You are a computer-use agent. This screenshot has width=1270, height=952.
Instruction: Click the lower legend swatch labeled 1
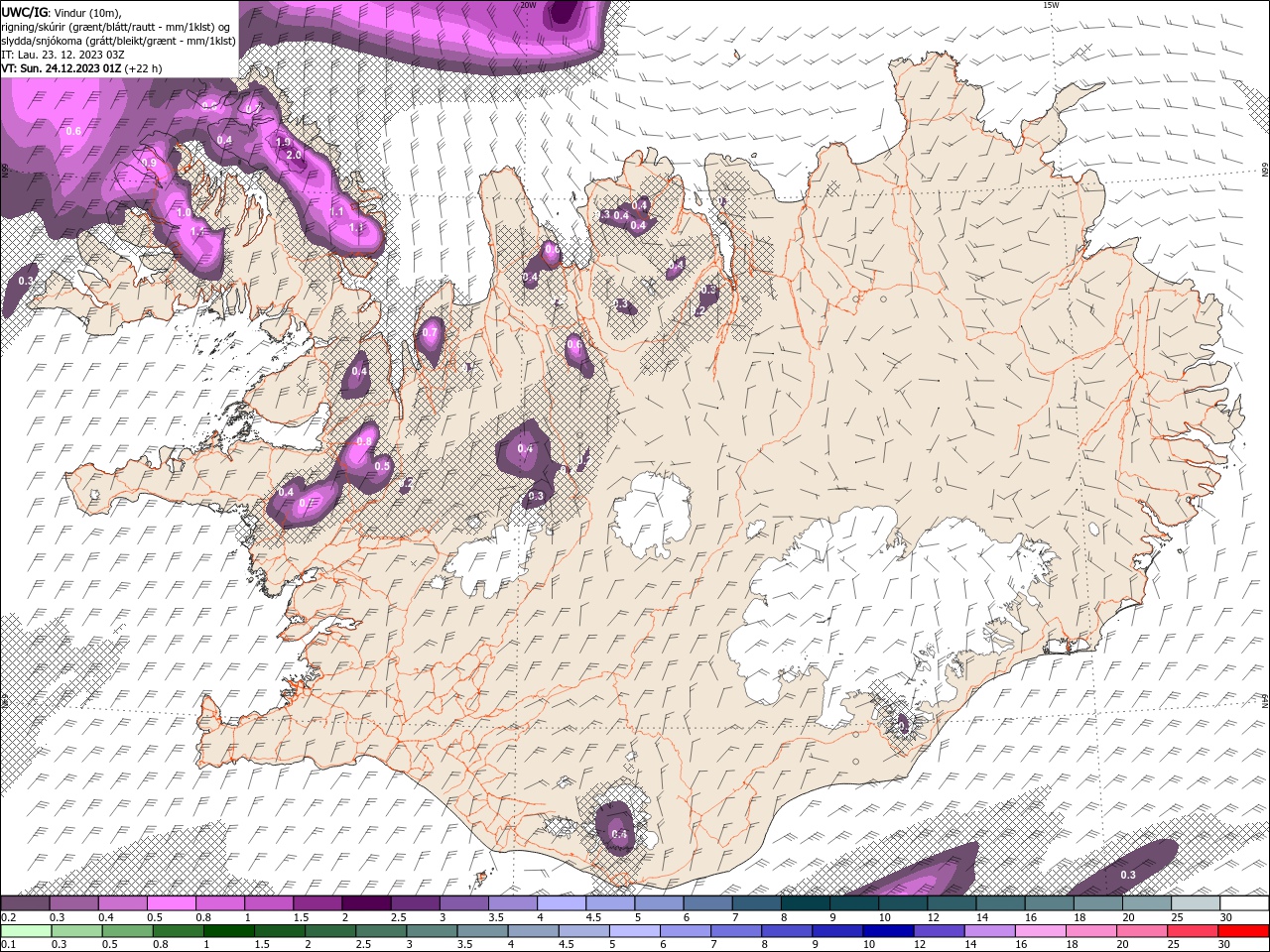point(229,931)
